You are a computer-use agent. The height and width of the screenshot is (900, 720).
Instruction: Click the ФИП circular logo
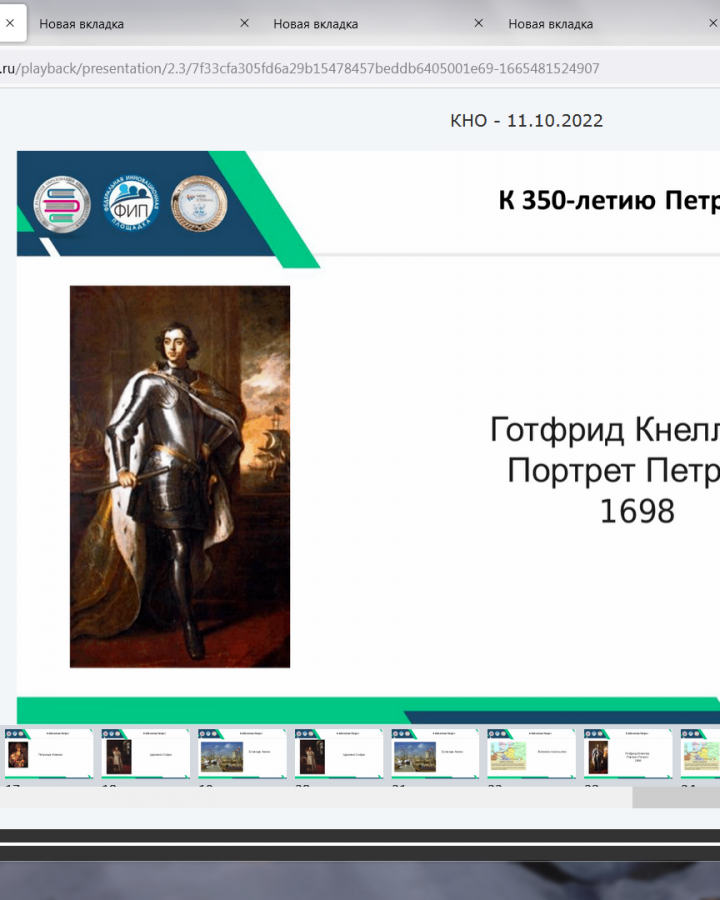(132, 203)
